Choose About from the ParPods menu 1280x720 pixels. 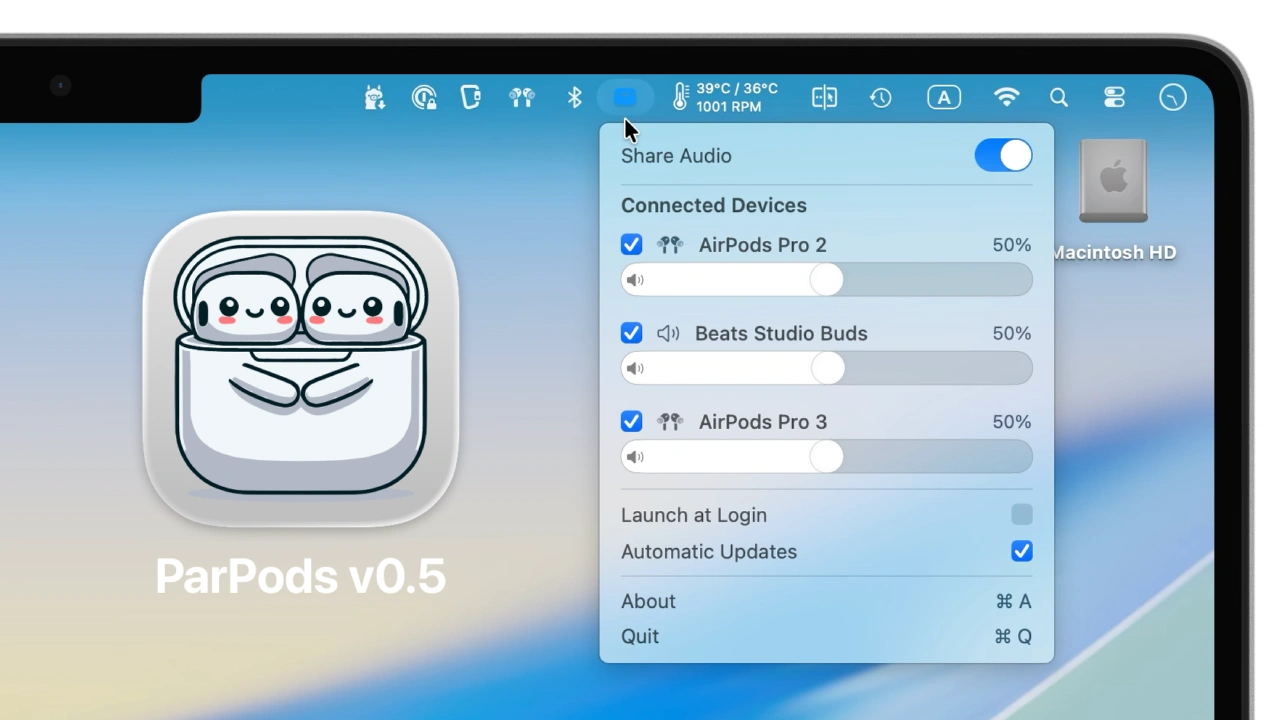pyautogui.click(x=648, y=601)
